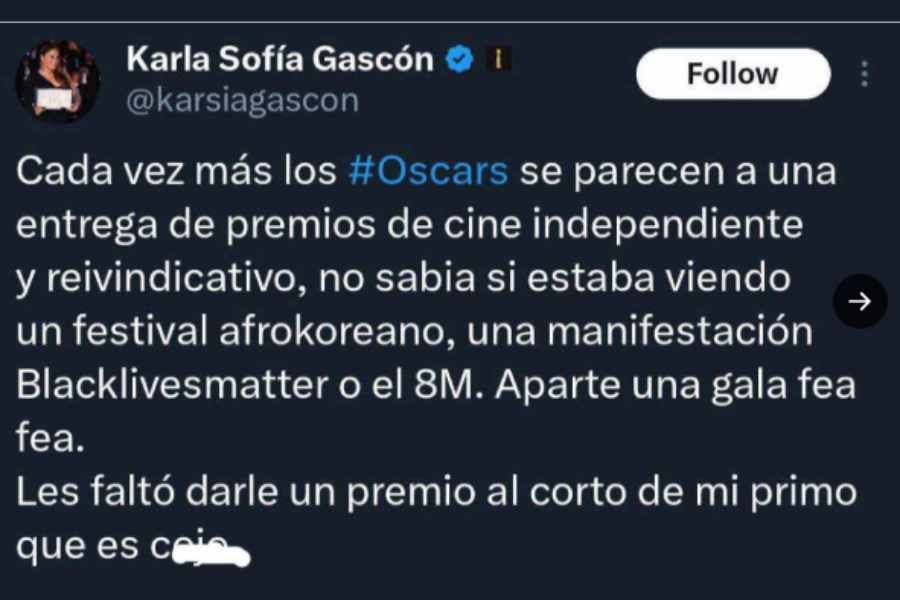Click the phrase 'una manifestación' in the tweet
This screenshot has height=600, width=900.
[639, 331]
